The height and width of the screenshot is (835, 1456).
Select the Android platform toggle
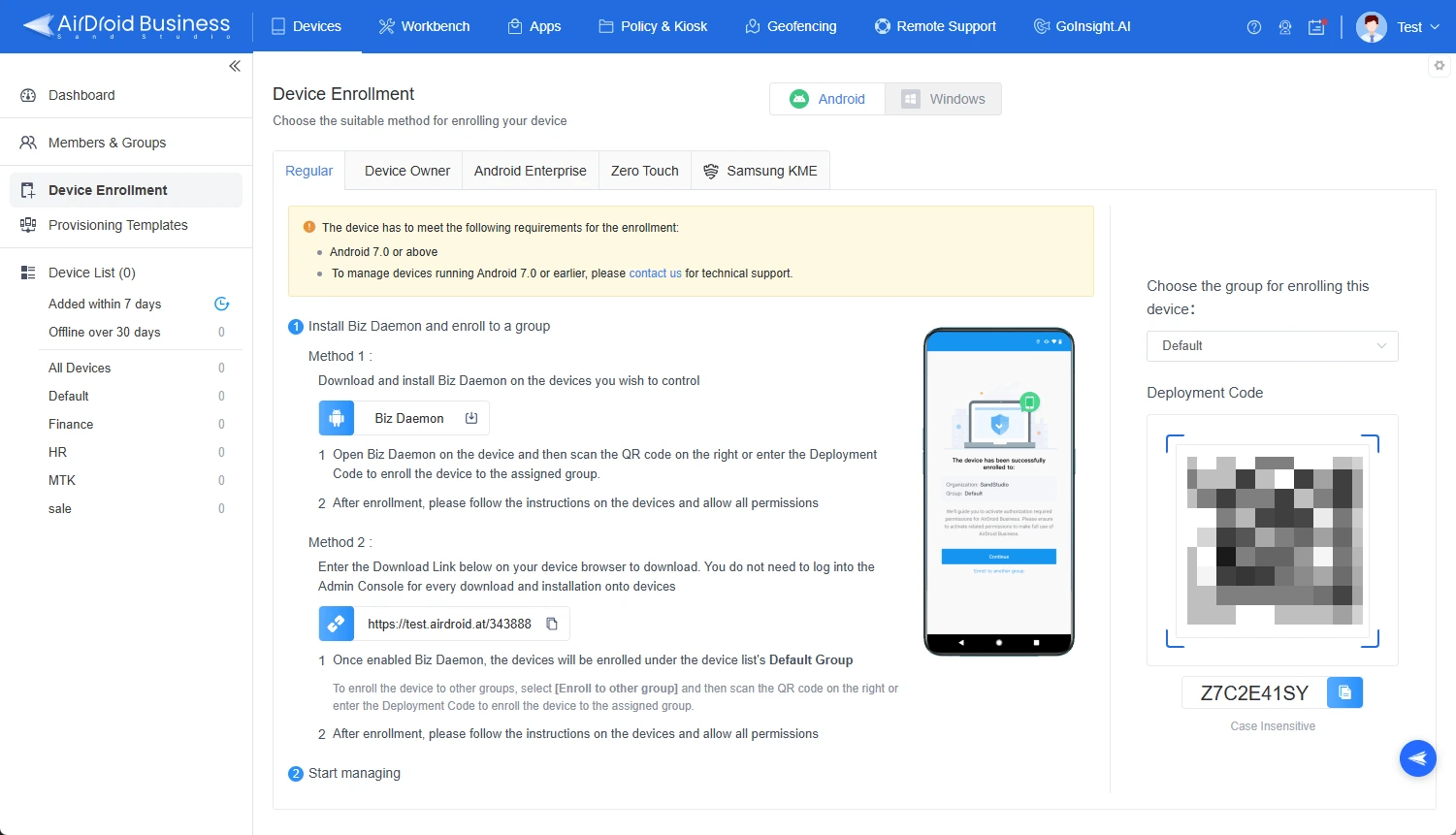[x=827, y=99]
